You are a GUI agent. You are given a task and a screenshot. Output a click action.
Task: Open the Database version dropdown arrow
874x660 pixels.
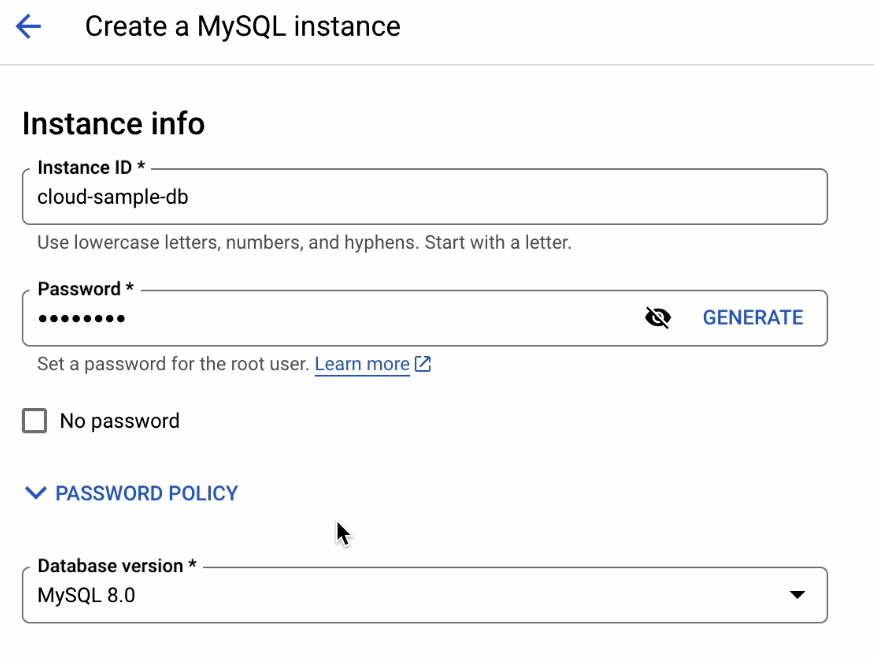[x=796, y=595]
